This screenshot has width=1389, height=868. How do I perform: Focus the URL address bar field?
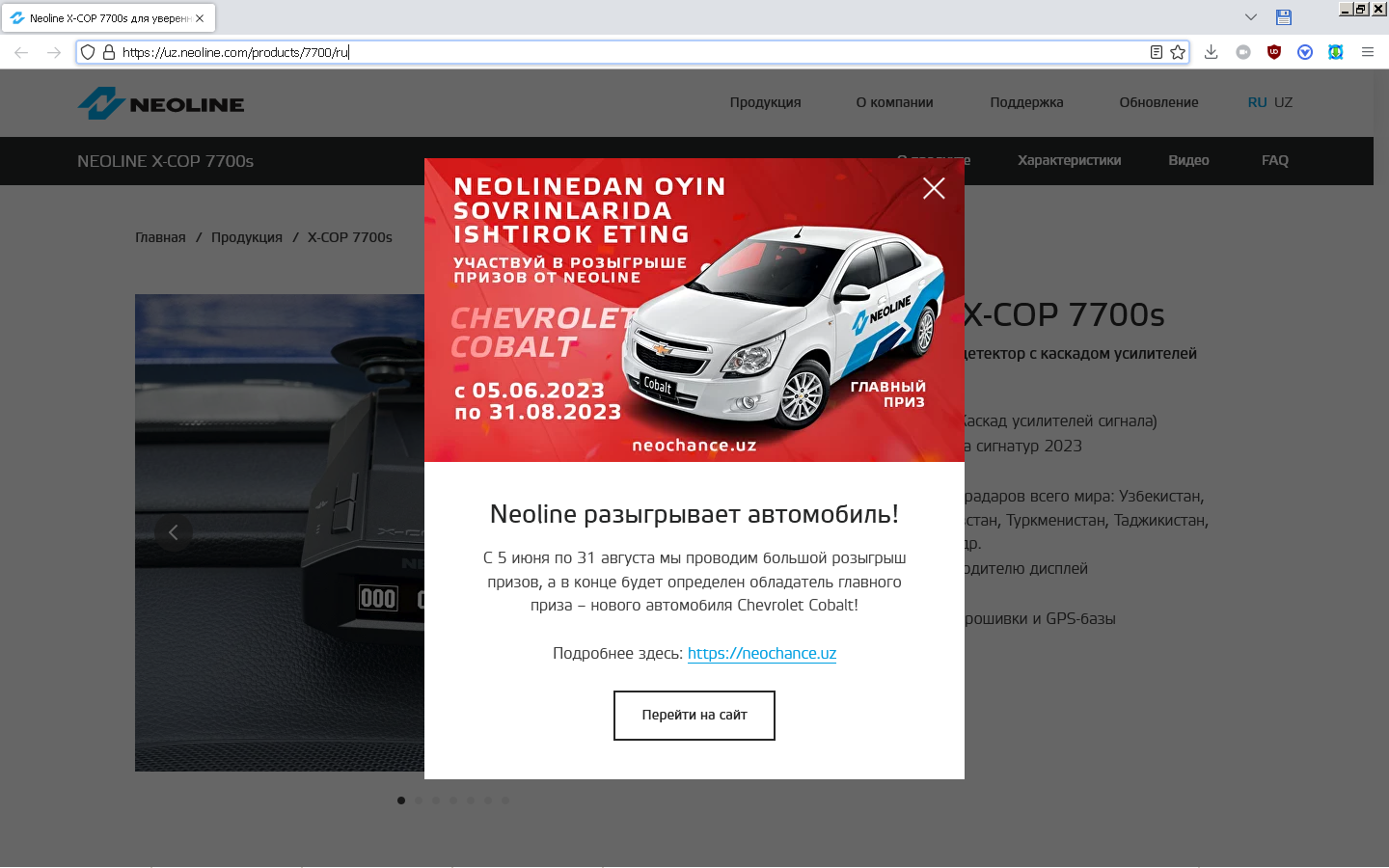tap(632, 52)
